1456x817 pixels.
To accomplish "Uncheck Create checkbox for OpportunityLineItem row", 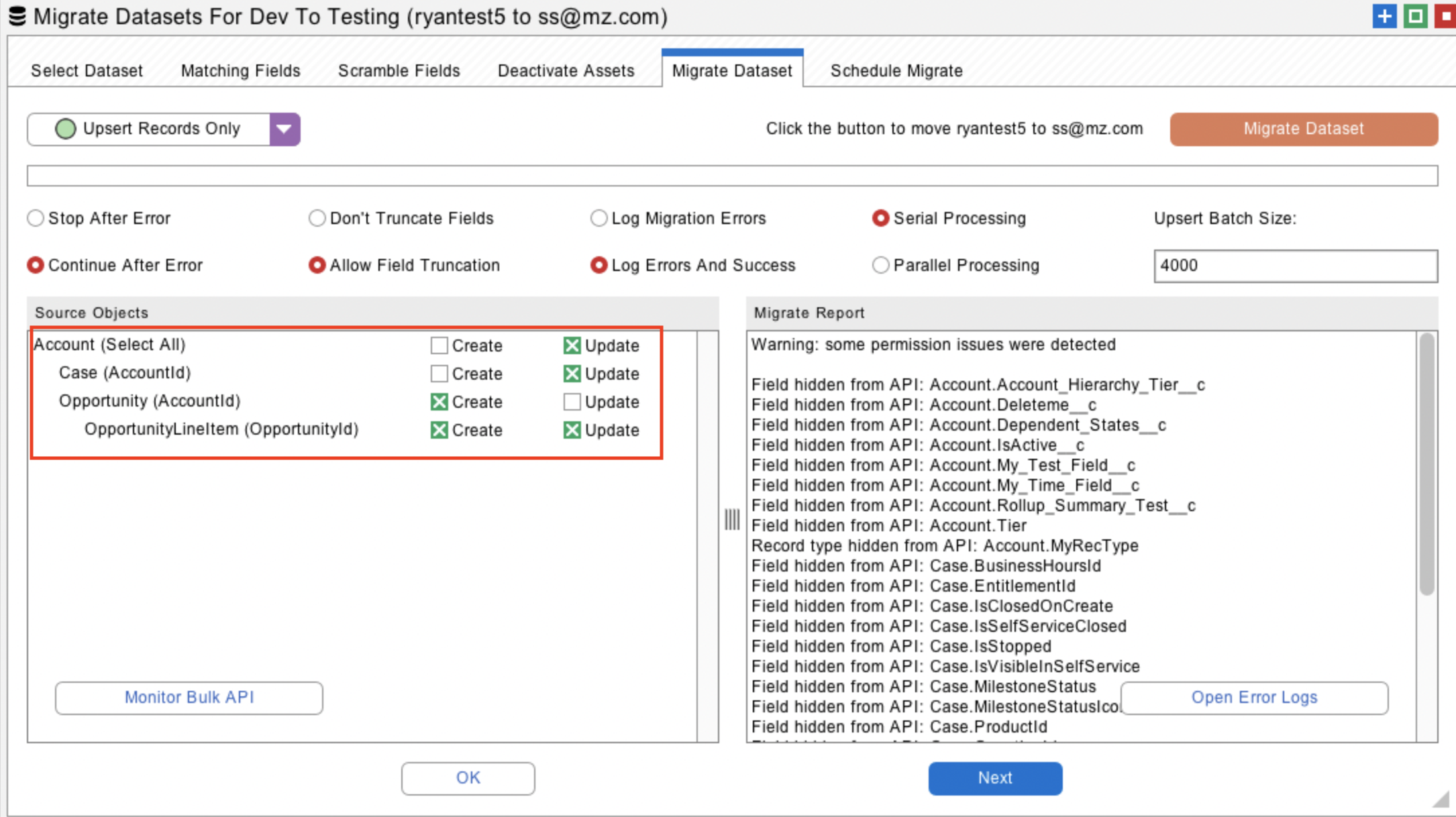I will [x=439, y=430].
